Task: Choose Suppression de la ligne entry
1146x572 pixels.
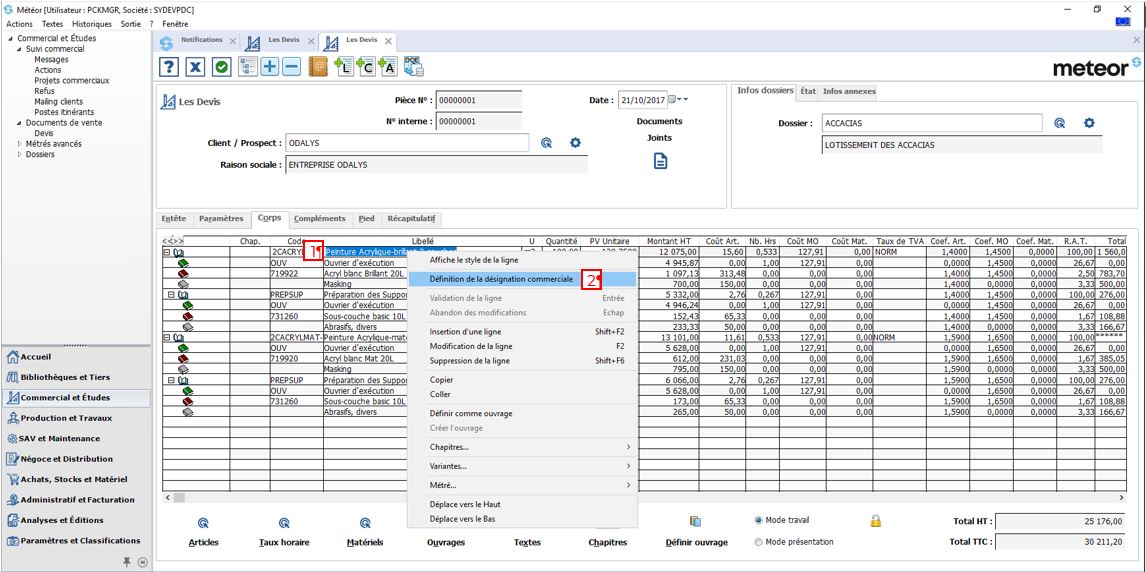Action: 523,361
